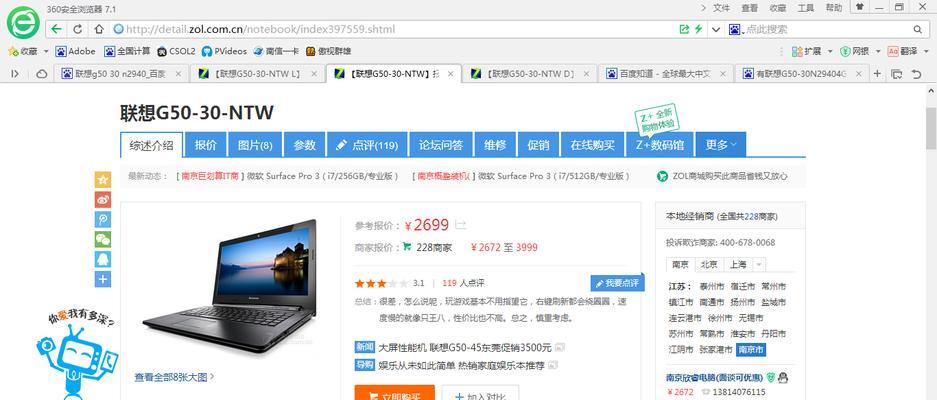The height and width of the screenshot is (400, 937).
Task: Share to WeChat with green icon
Action: click(103, 239)
